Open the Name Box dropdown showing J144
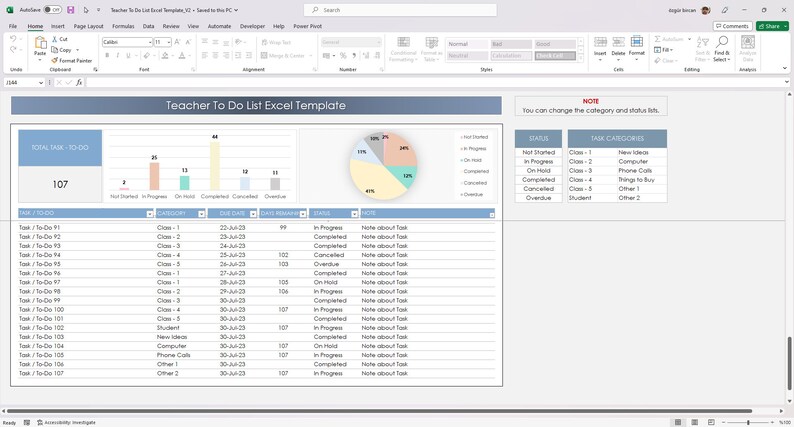The width and height of the screenshot is (794, 427). [41, 83]
